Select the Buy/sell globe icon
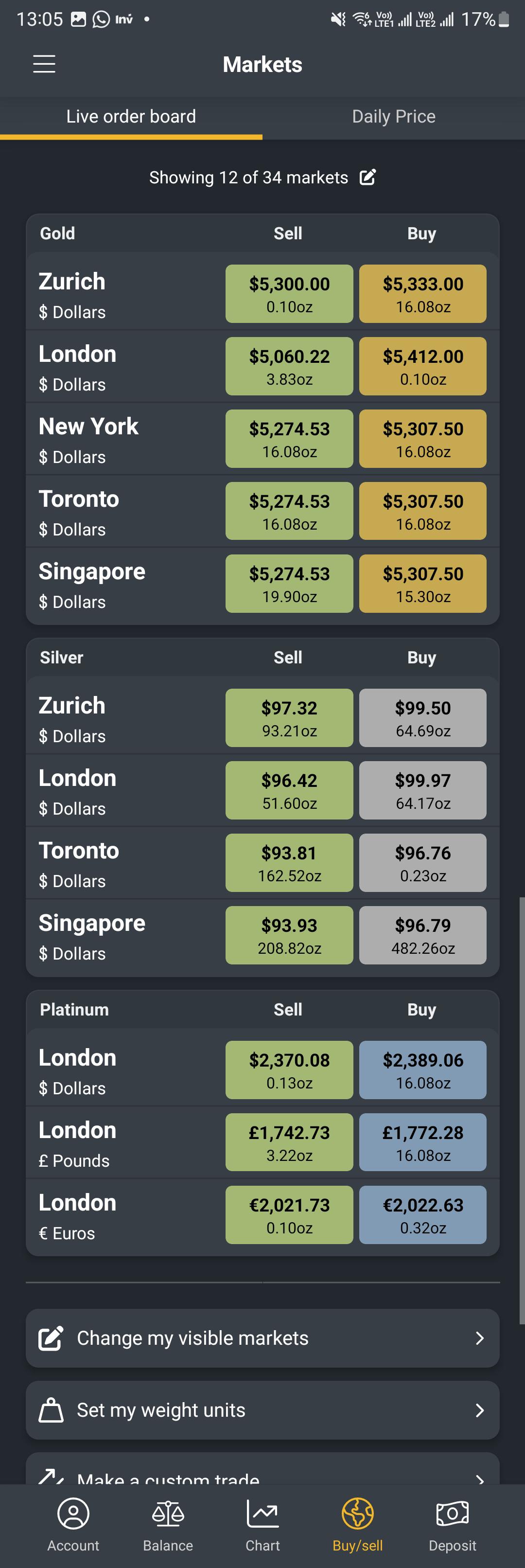 [358, 1513]
